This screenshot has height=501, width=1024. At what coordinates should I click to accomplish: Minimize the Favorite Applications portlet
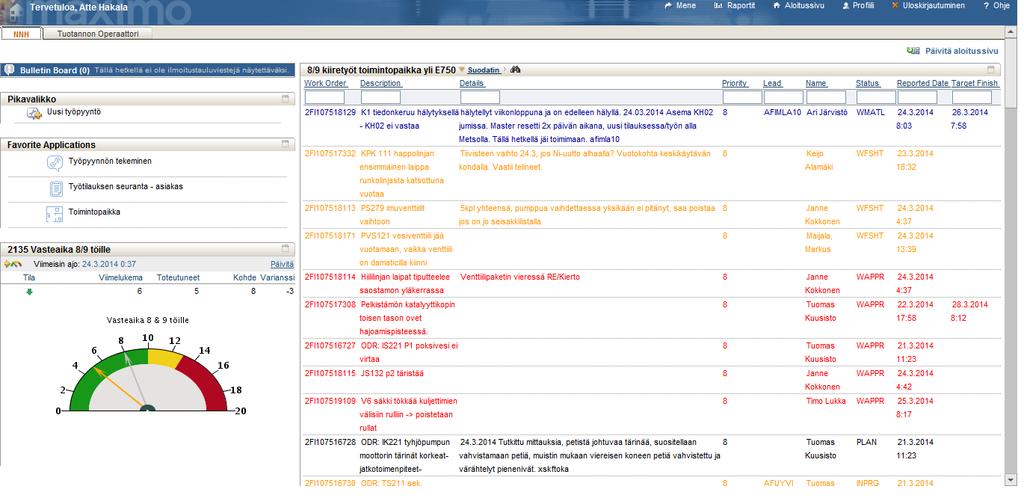(x=285, y=144)
